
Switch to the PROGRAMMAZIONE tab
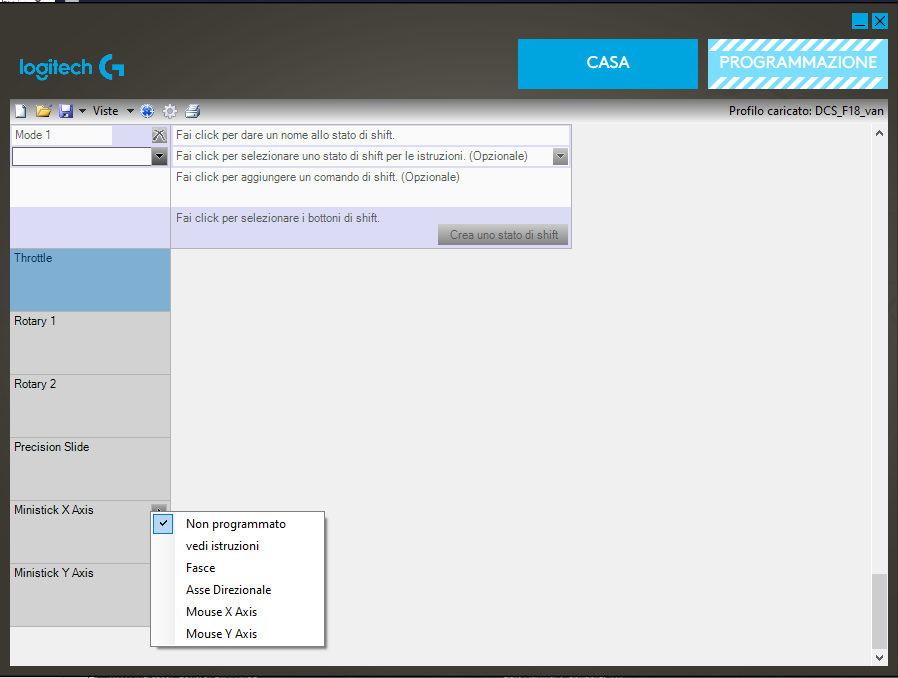click(798, 64)
